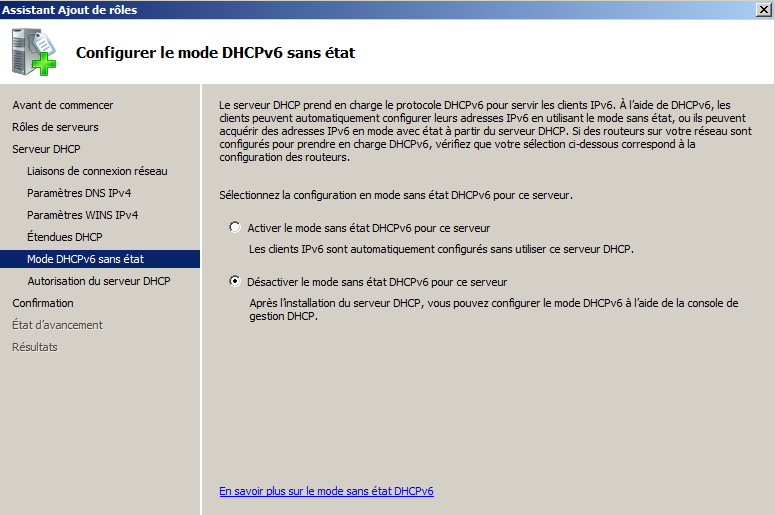
Task: Click the server with plus wizard icon
Action: 34,52
